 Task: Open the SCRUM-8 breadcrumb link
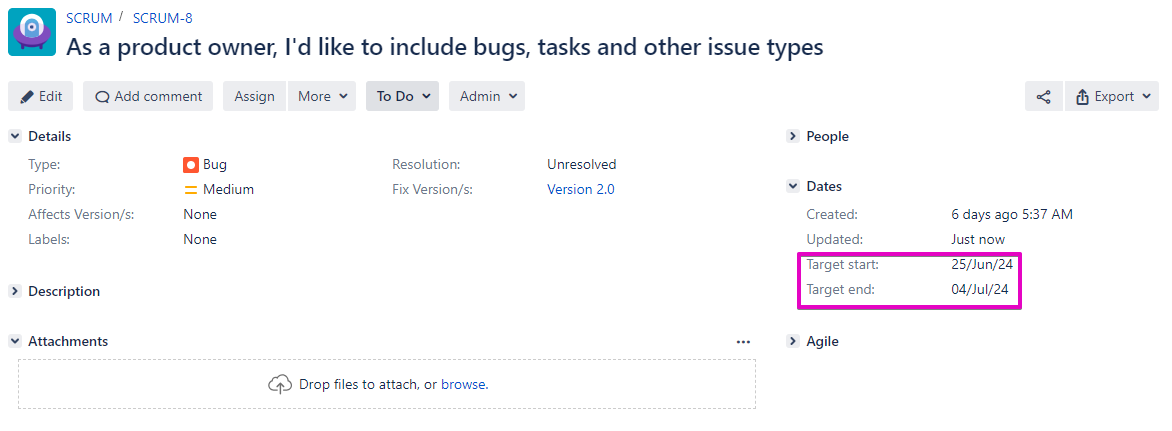click(162, 18)
